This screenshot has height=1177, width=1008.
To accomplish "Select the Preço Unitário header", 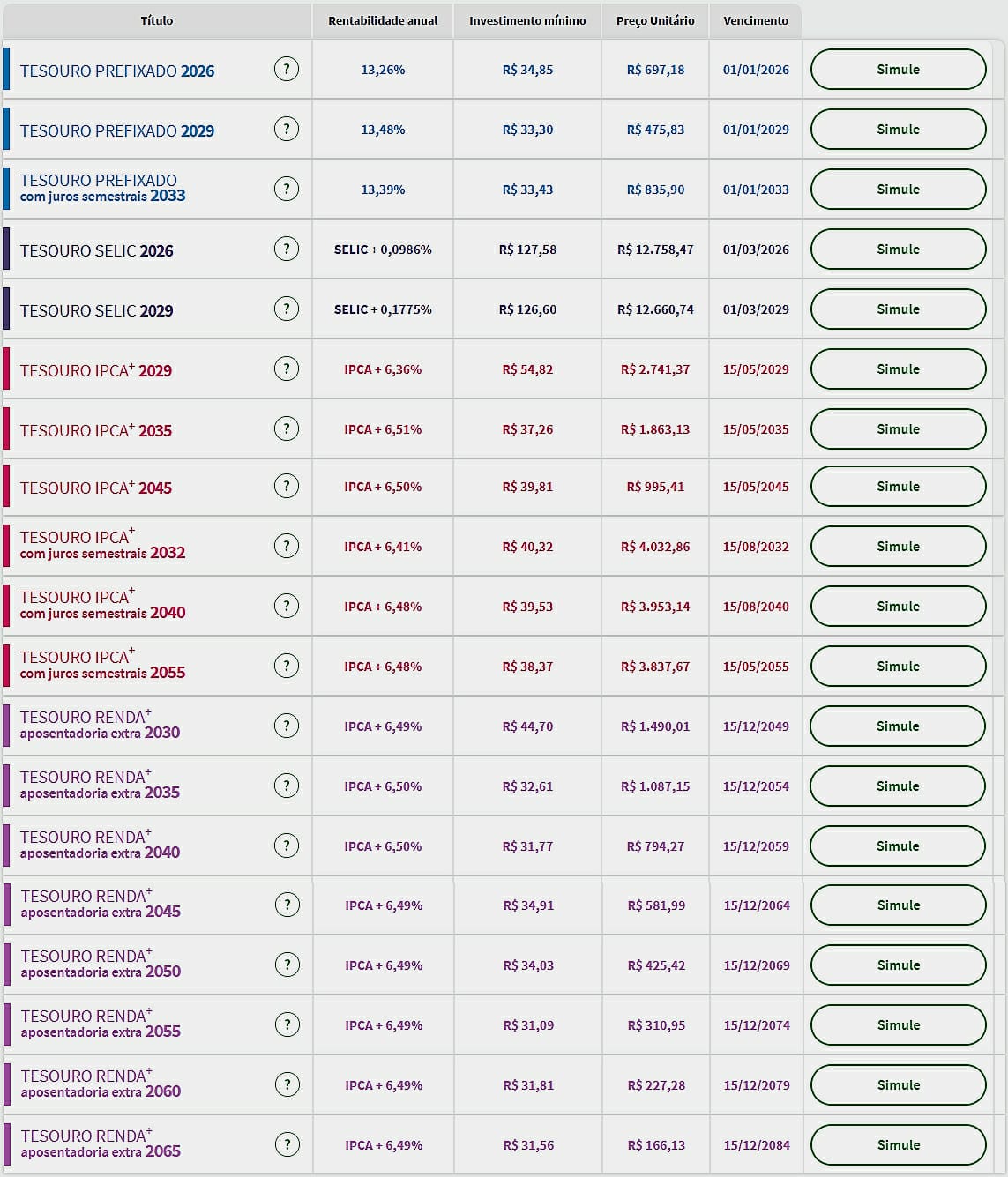I will point(654,19).
